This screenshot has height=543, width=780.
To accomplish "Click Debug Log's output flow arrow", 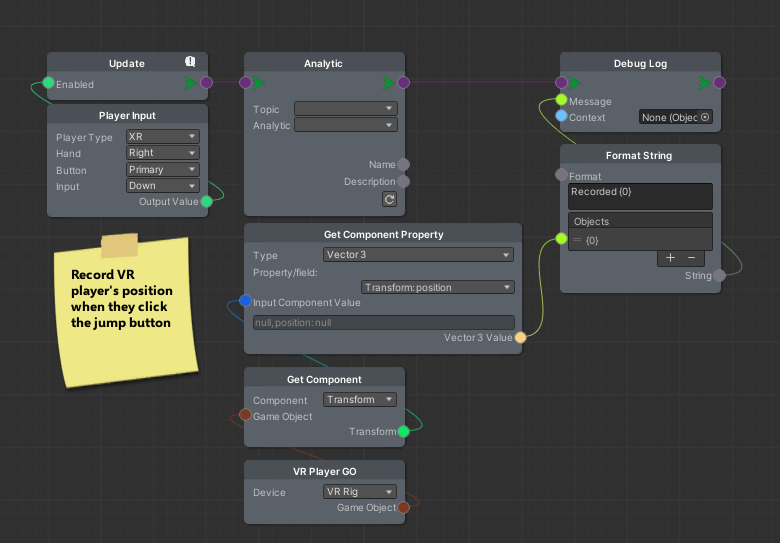I will pos(704,83).
